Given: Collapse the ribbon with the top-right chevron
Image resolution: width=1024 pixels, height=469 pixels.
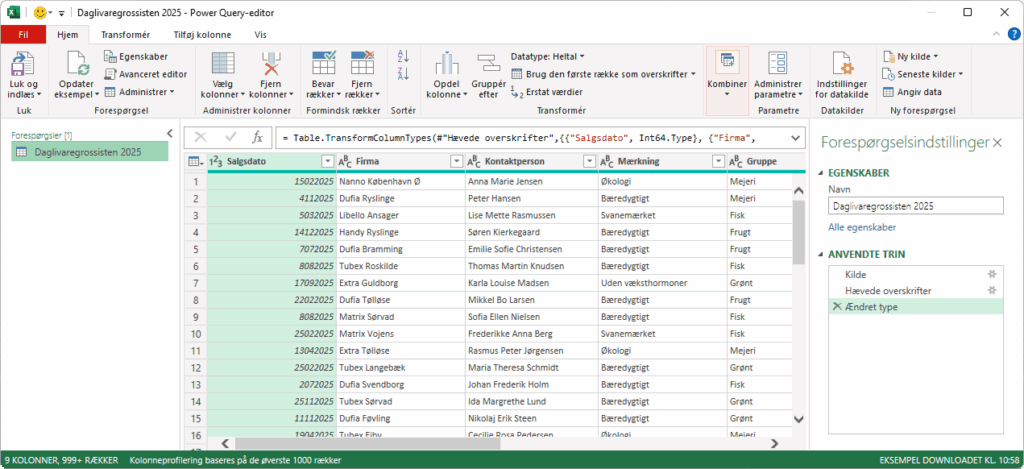Looking at the screenshot, I should [997, 34].
